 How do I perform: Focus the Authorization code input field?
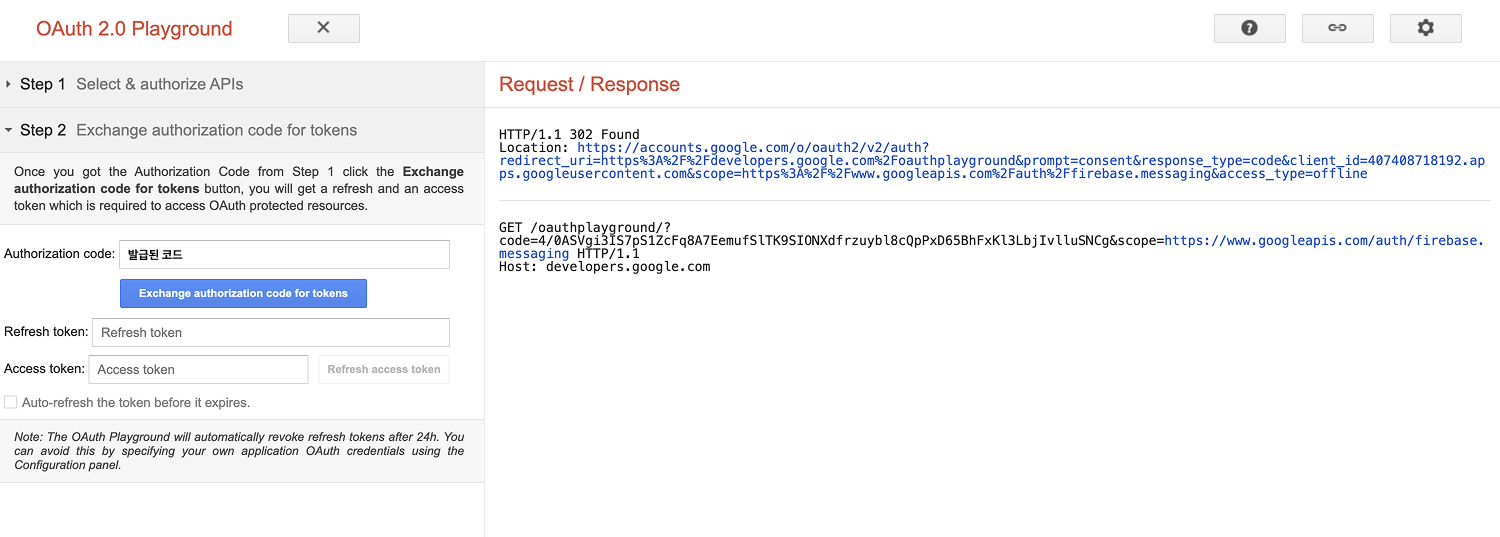[284, 254]
